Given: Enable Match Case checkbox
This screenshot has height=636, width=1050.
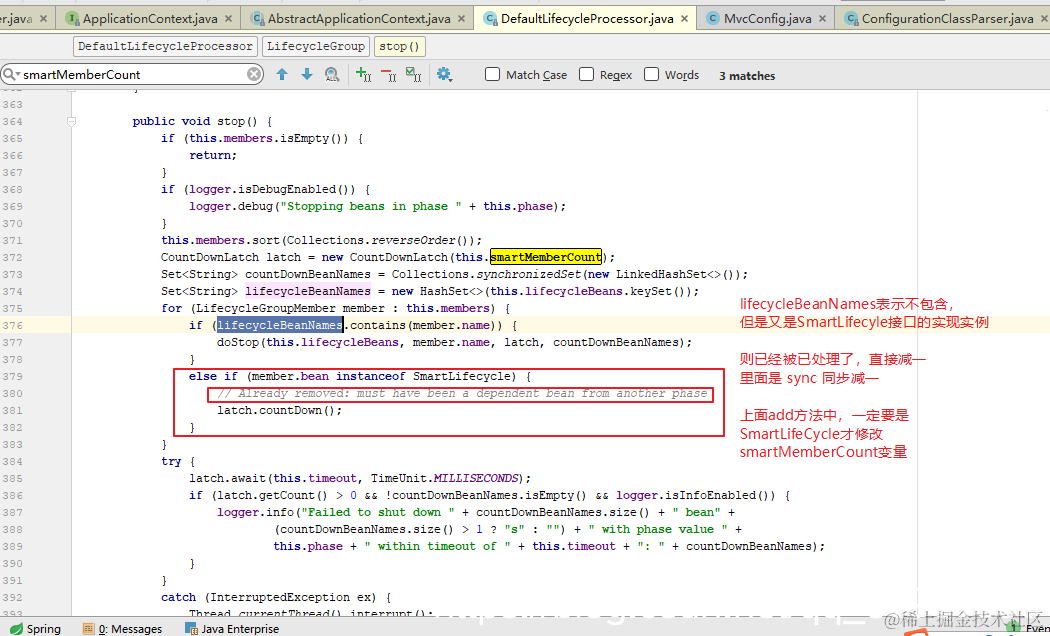Looking at the screenshot, I should tap(492, 74).
